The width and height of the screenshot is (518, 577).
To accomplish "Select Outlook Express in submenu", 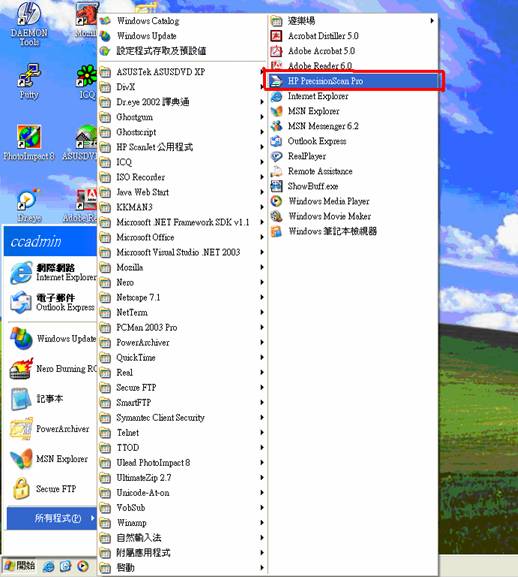I will 353,141.
